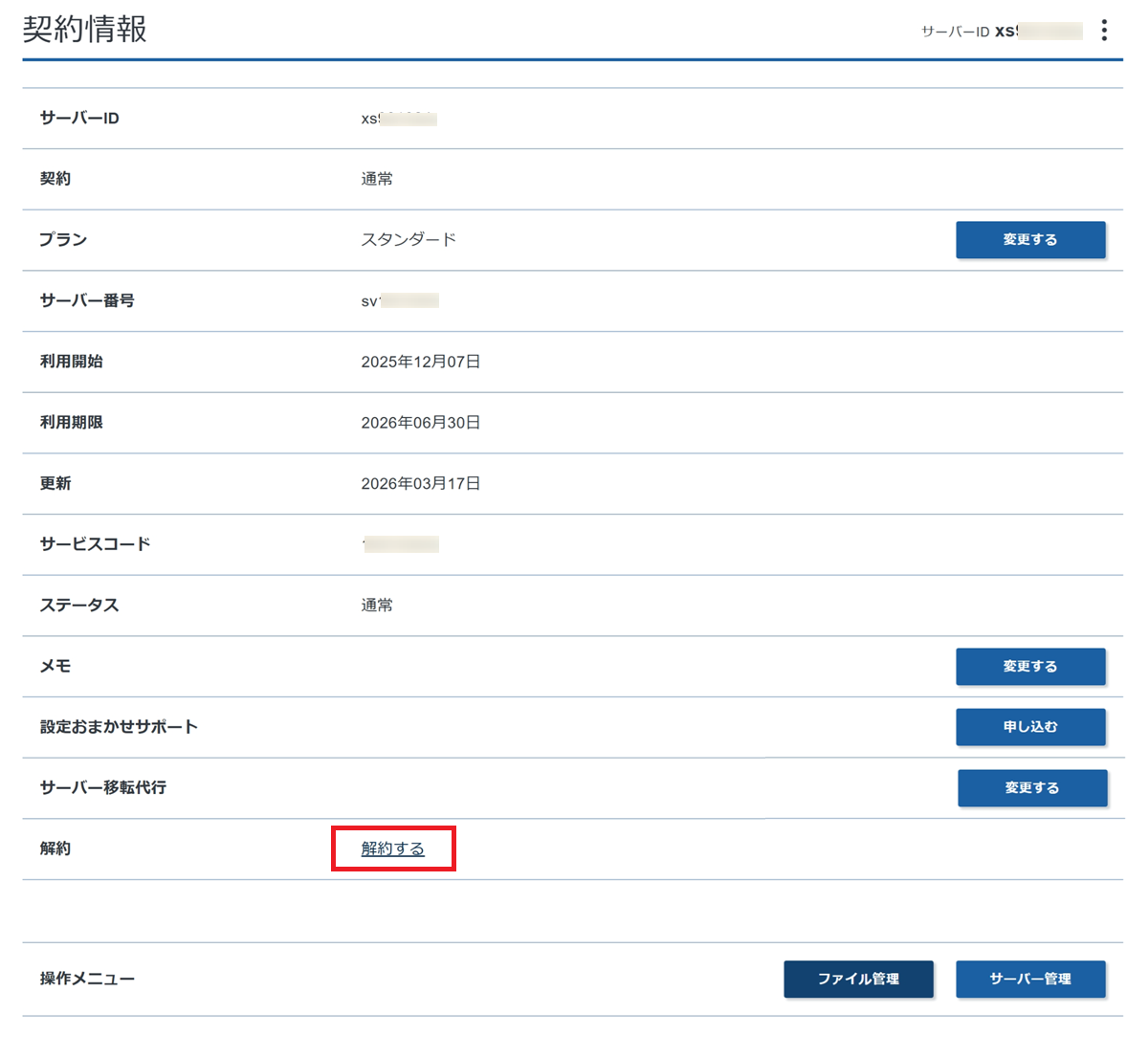Click the 利用期限 date 2026年06月30日

(x=420, y=423)
